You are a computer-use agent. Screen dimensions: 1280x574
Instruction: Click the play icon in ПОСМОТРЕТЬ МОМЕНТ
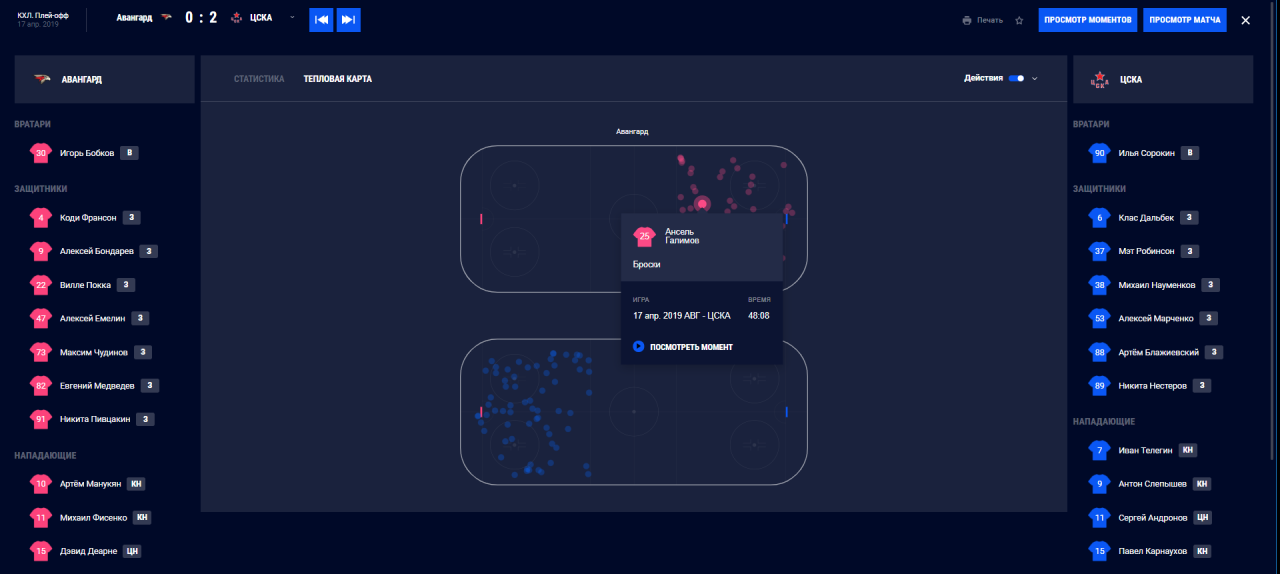click(638, 347)
